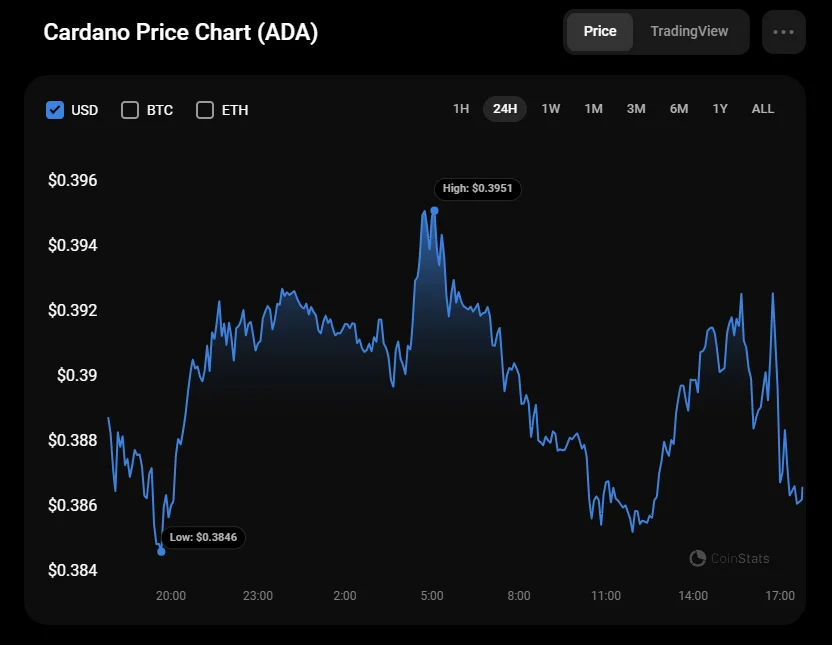
Task: Enable the ETH currency checkbox
Action: (x=205, y=110)
